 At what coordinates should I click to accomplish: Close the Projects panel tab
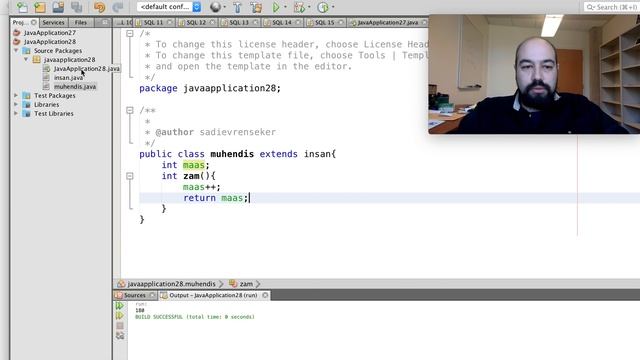point(34,22)
